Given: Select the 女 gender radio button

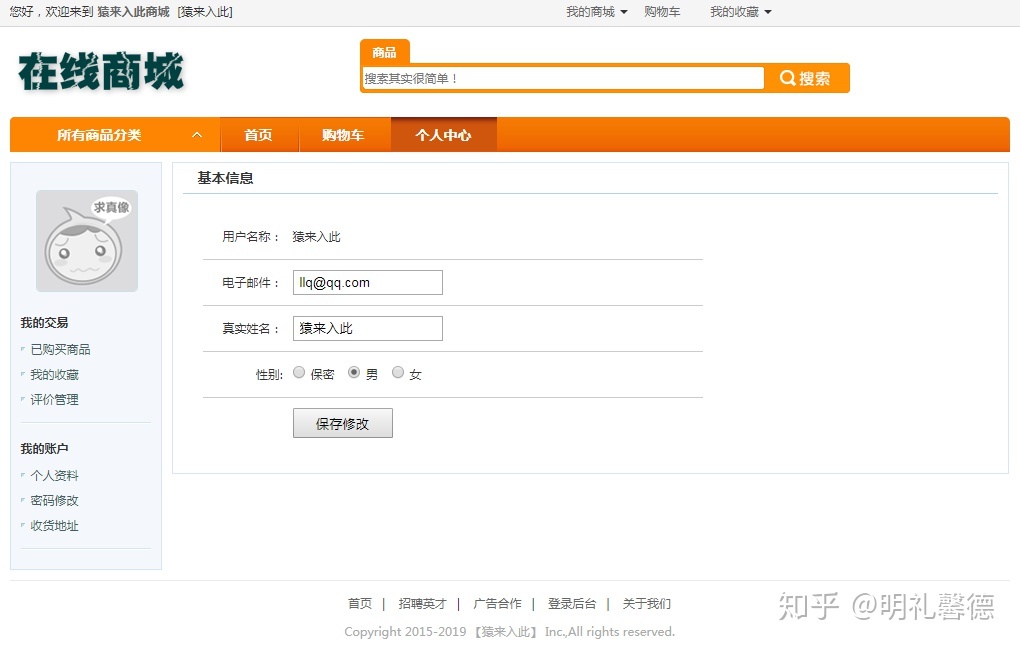Looking at the screenshot, I should tap(397, 372).
